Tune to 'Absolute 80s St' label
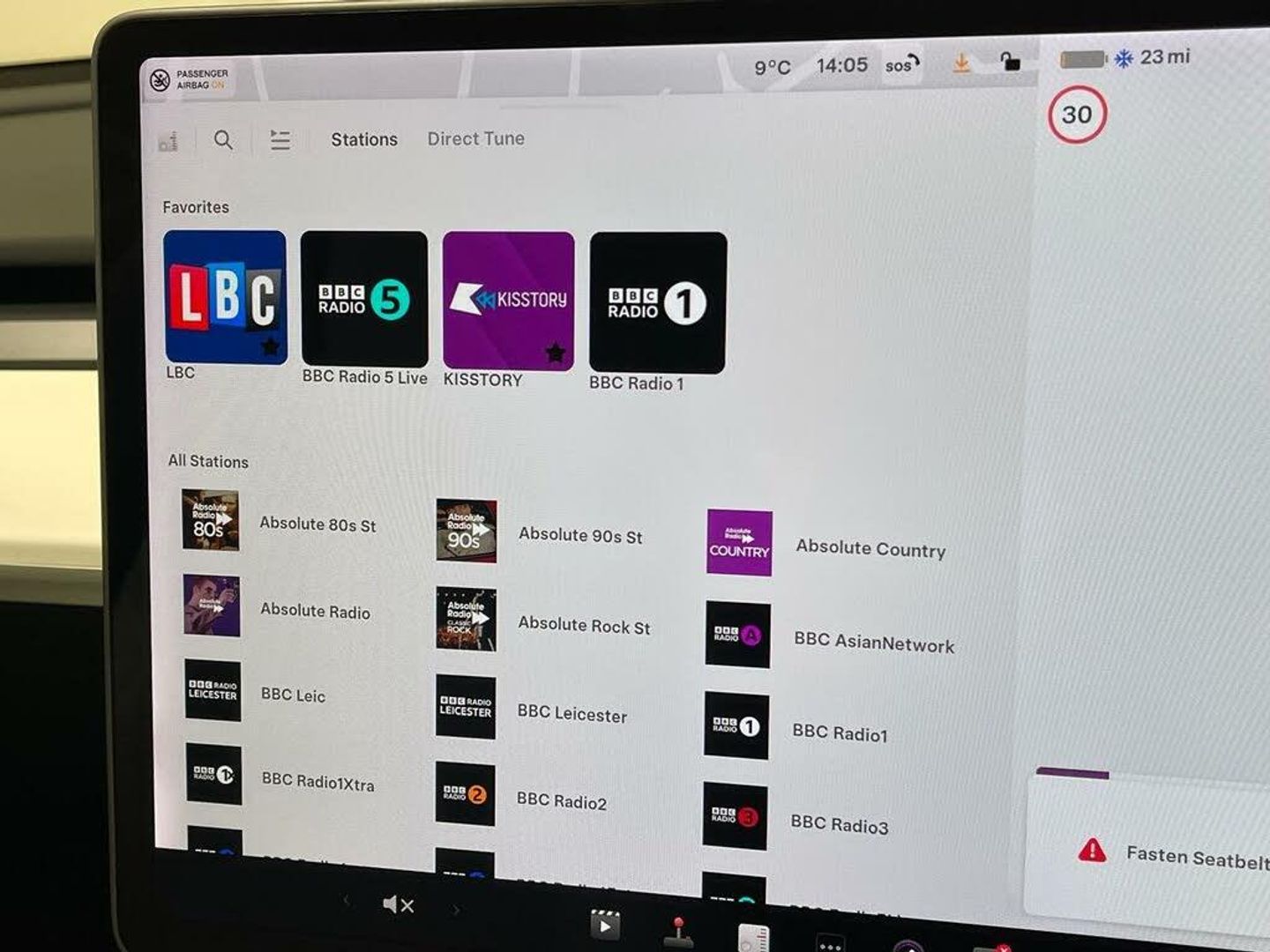This screenshot has width=1270, height=952. [x=317, y=524]
